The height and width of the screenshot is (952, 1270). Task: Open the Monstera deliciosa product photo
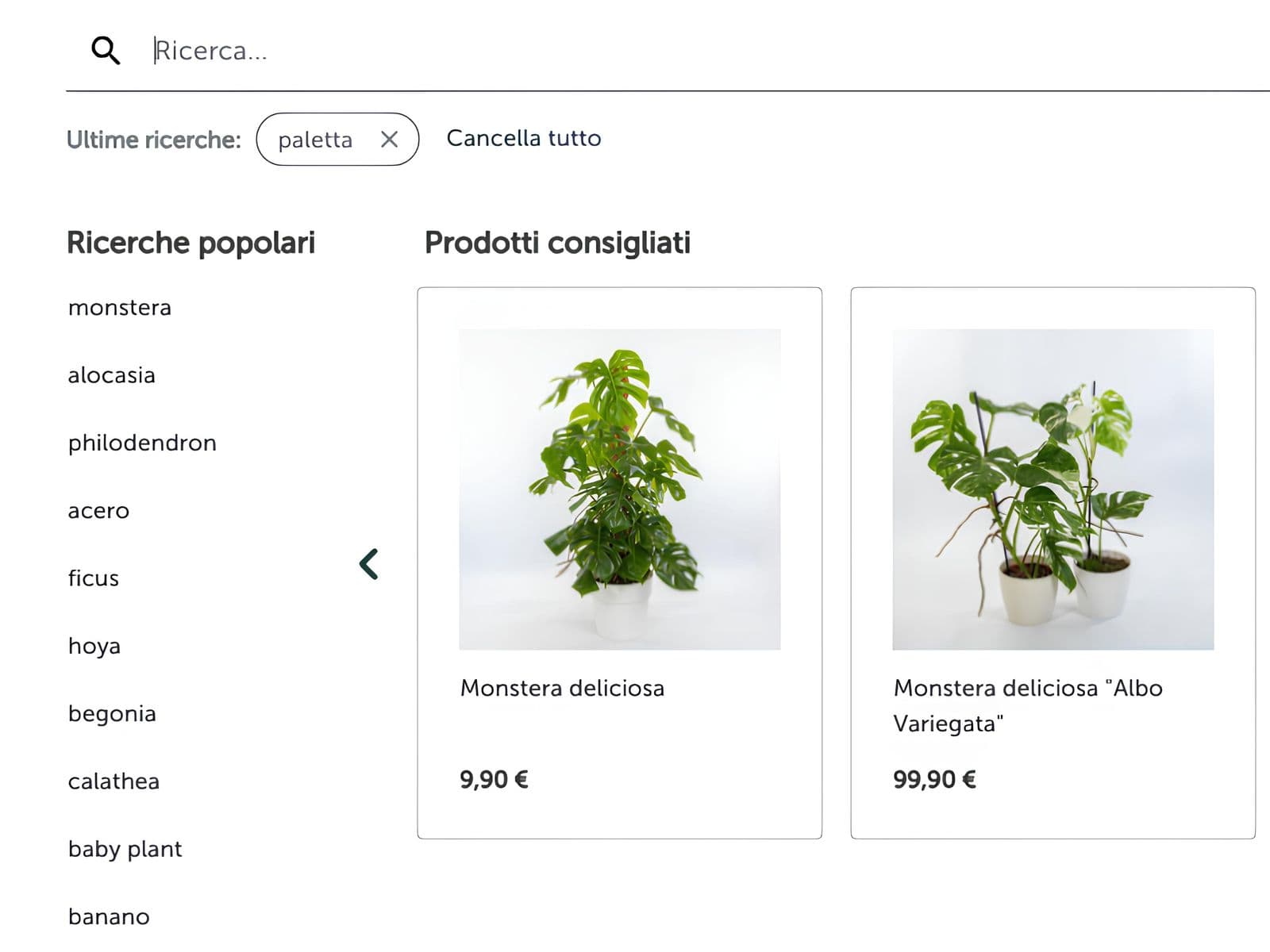(x=619, y=489)
